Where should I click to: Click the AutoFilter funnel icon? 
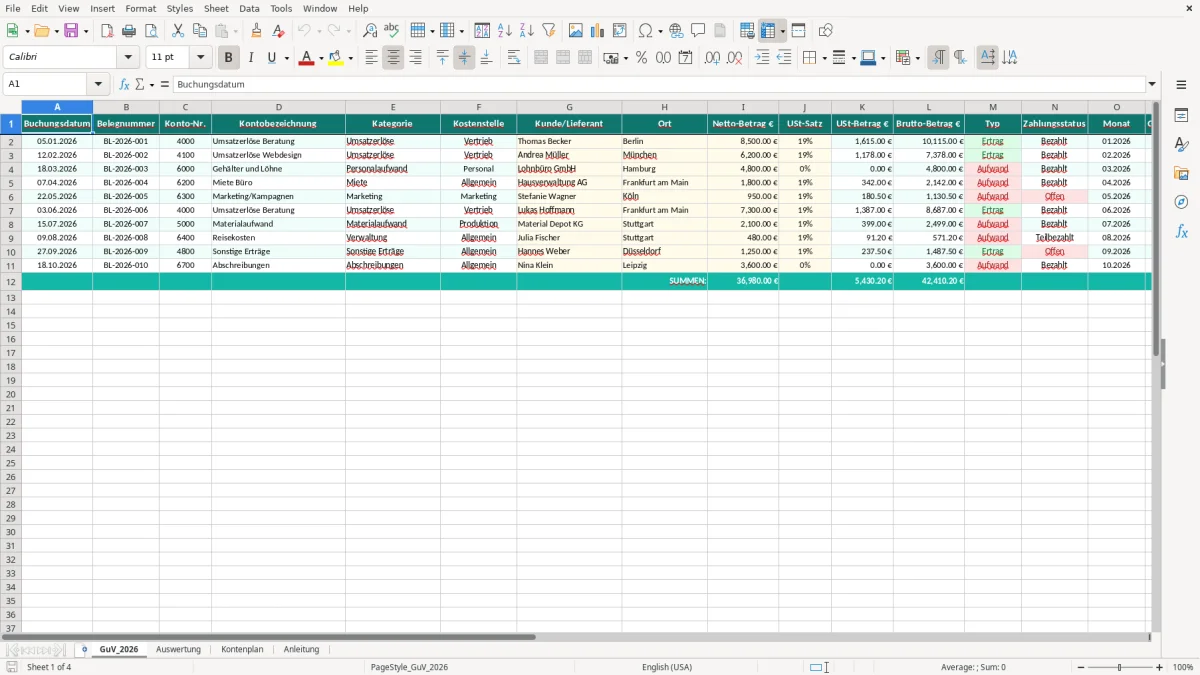[548, 31]
